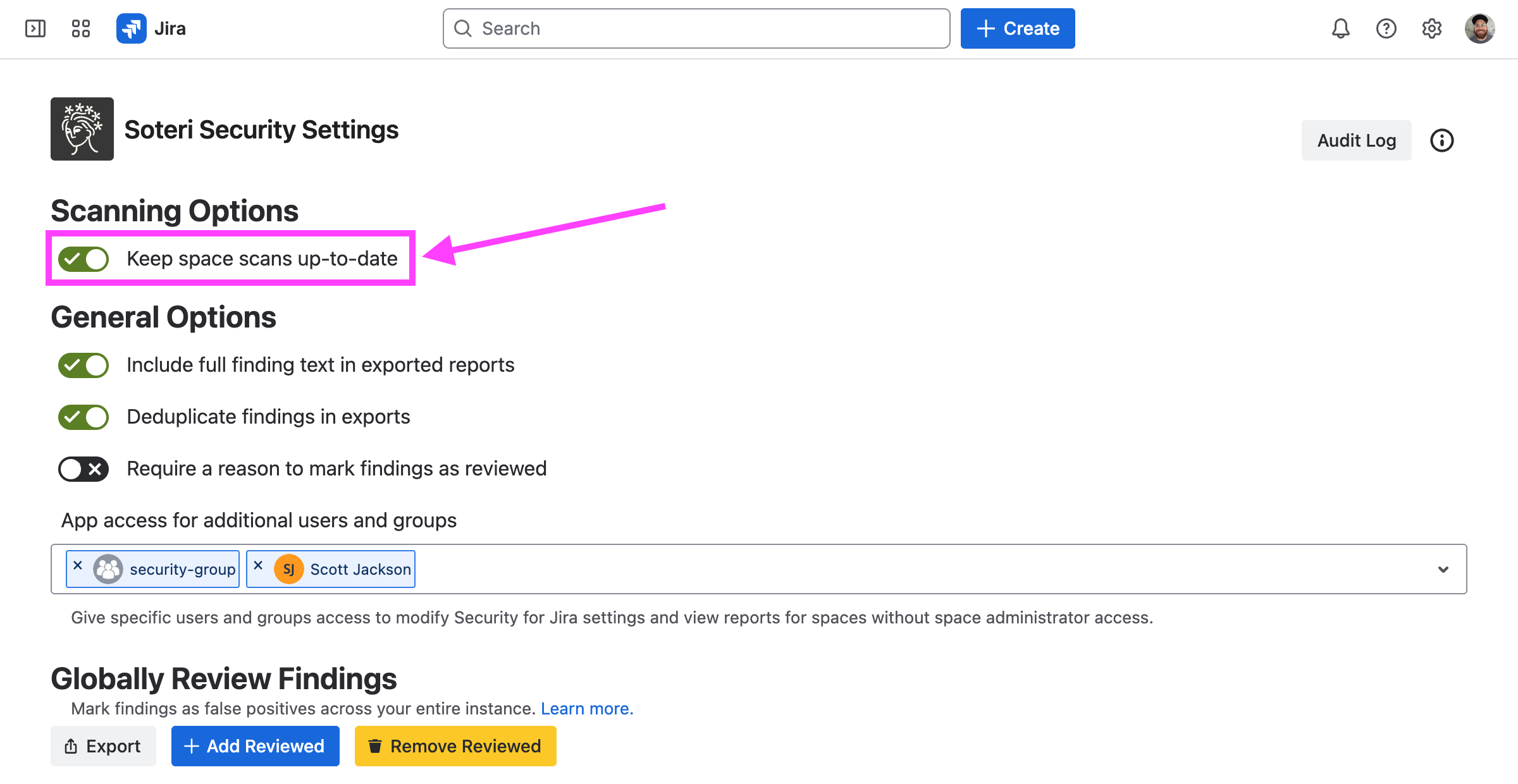Click the Soteri Security logo image
This screenshot has width=1518, height=784.
click(x=82, y=129)
